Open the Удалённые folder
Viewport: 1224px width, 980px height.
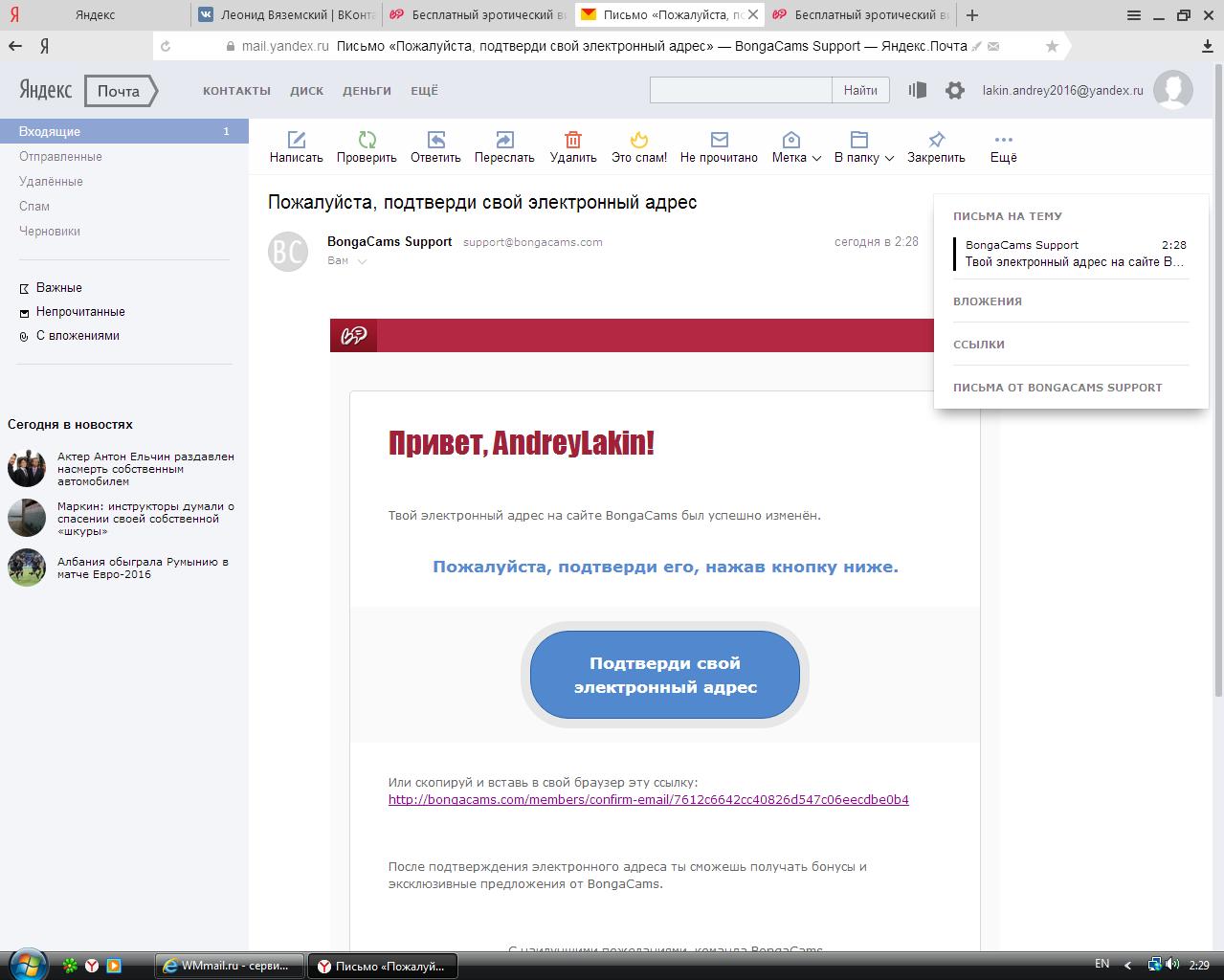[51, 181]
